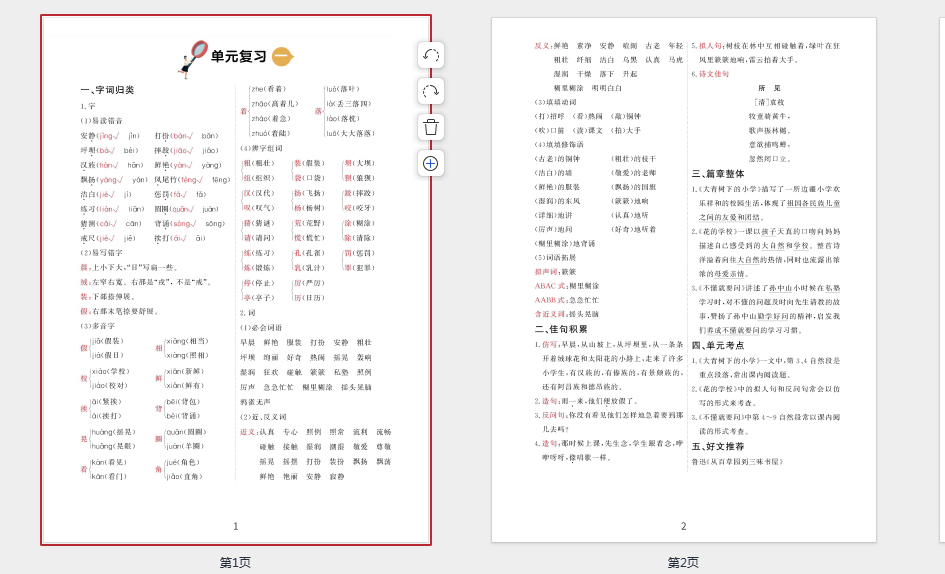Rotate the selected page clockwise

(431, 91)
